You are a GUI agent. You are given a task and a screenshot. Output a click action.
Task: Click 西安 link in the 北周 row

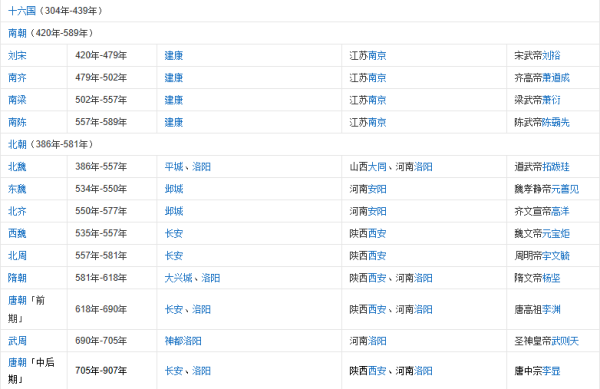pos(377,255)
